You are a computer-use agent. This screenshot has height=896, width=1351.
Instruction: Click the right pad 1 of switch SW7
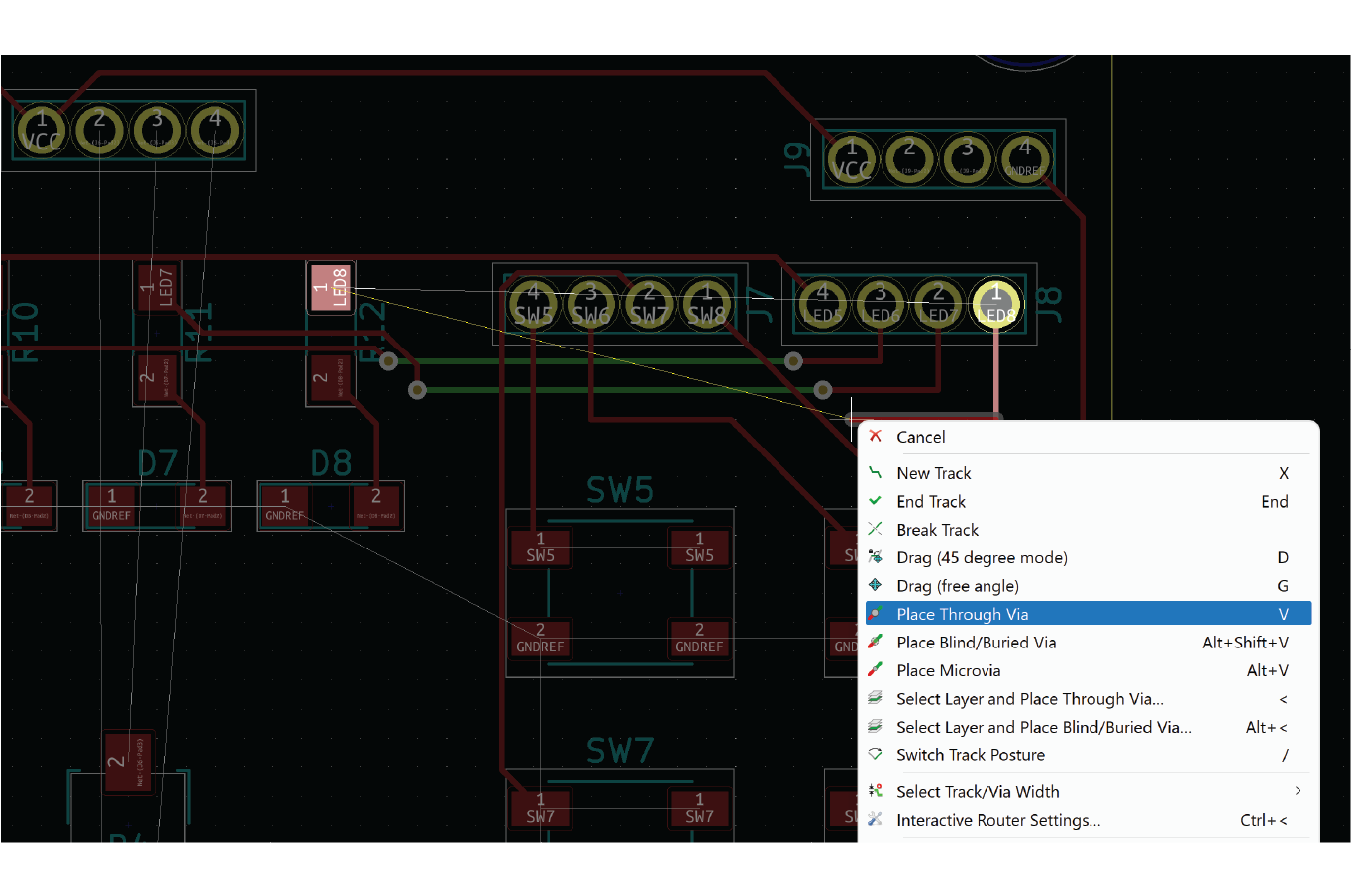(699, 808)
